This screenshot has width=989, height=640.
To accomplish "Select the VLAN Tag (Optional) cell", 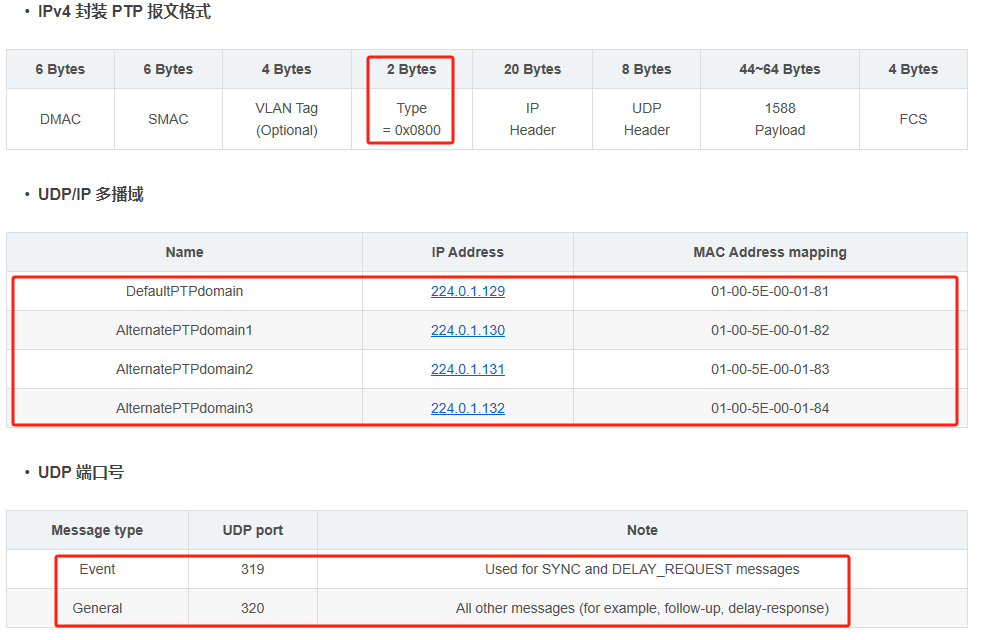I will coord(286,119).
